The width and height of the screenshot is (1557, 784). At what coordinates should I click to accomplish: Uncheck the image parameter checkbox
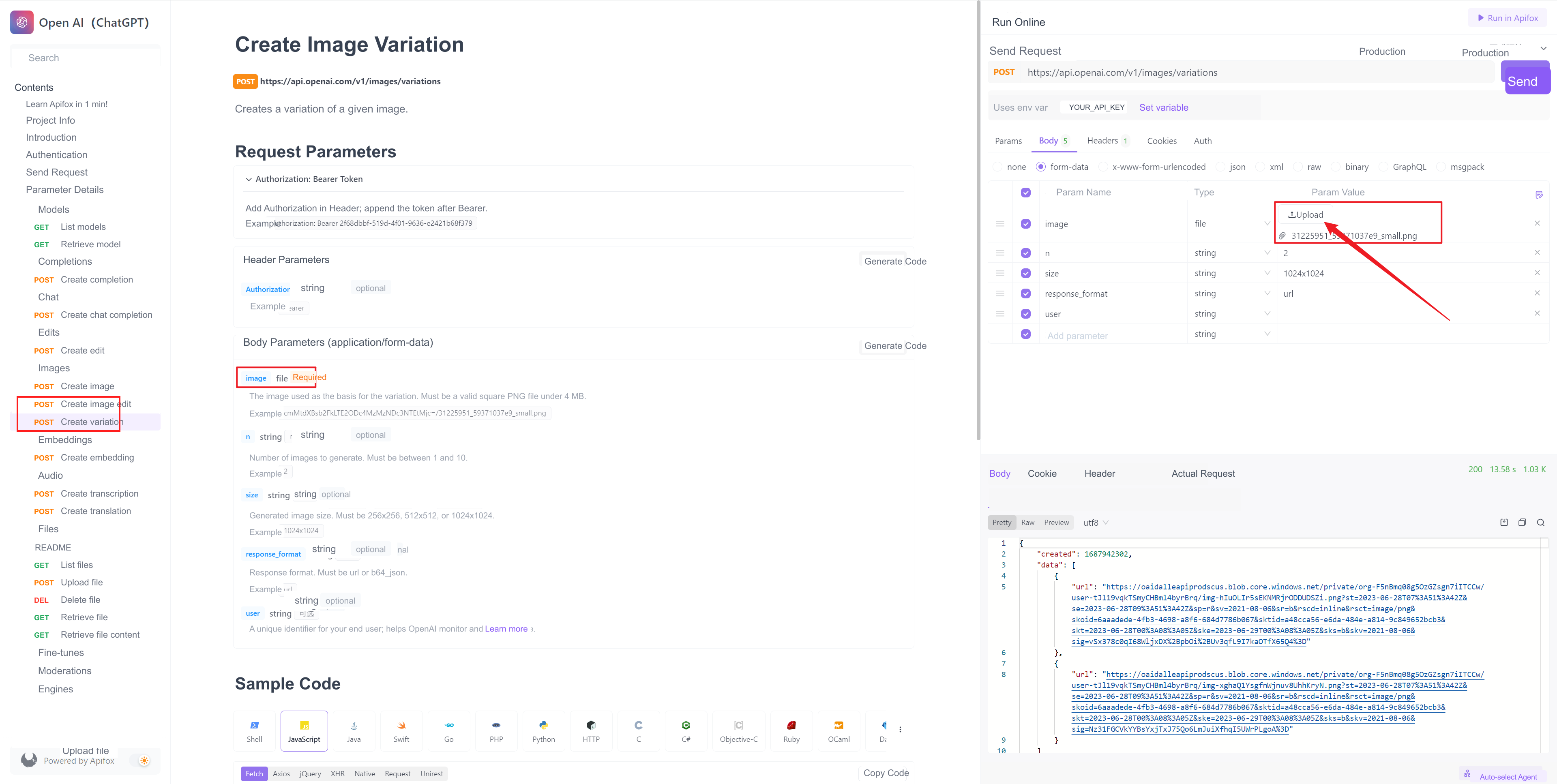(1026, 224)
